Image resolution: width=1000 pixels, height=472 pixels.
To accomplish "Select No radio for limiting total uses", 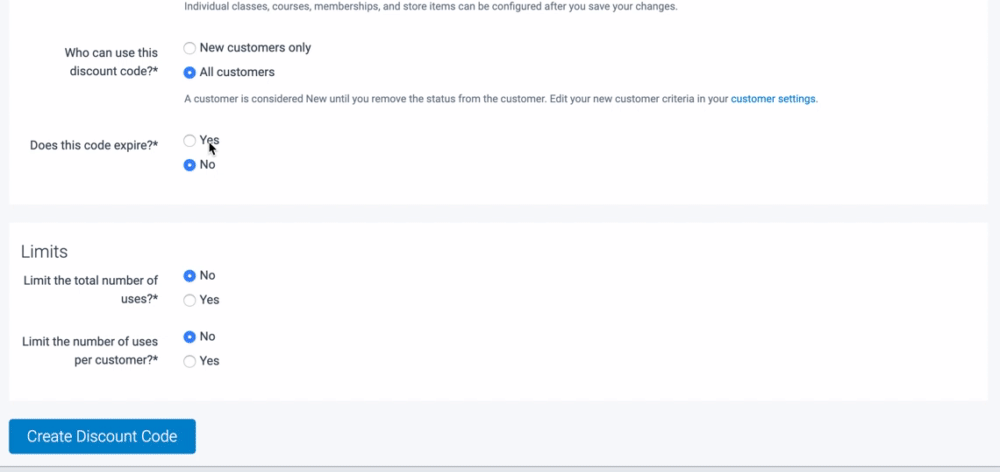I will coord(190,276).
